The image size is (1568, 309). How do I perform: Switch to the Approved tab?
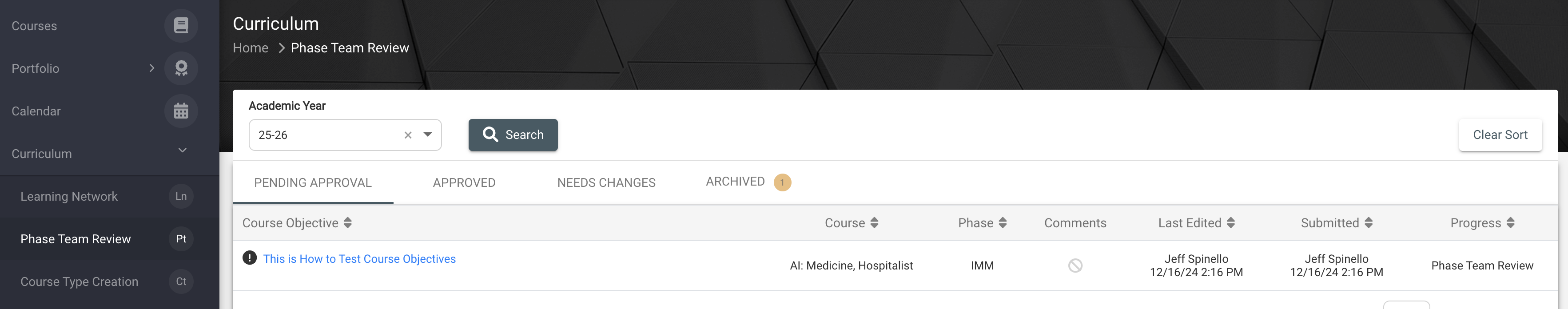(x=464, y=182)
